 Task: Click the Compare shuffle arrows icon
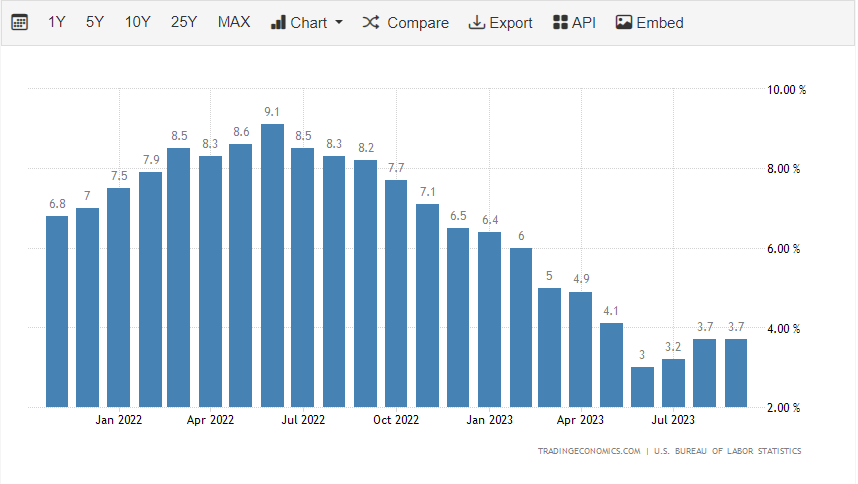point(370,22)
